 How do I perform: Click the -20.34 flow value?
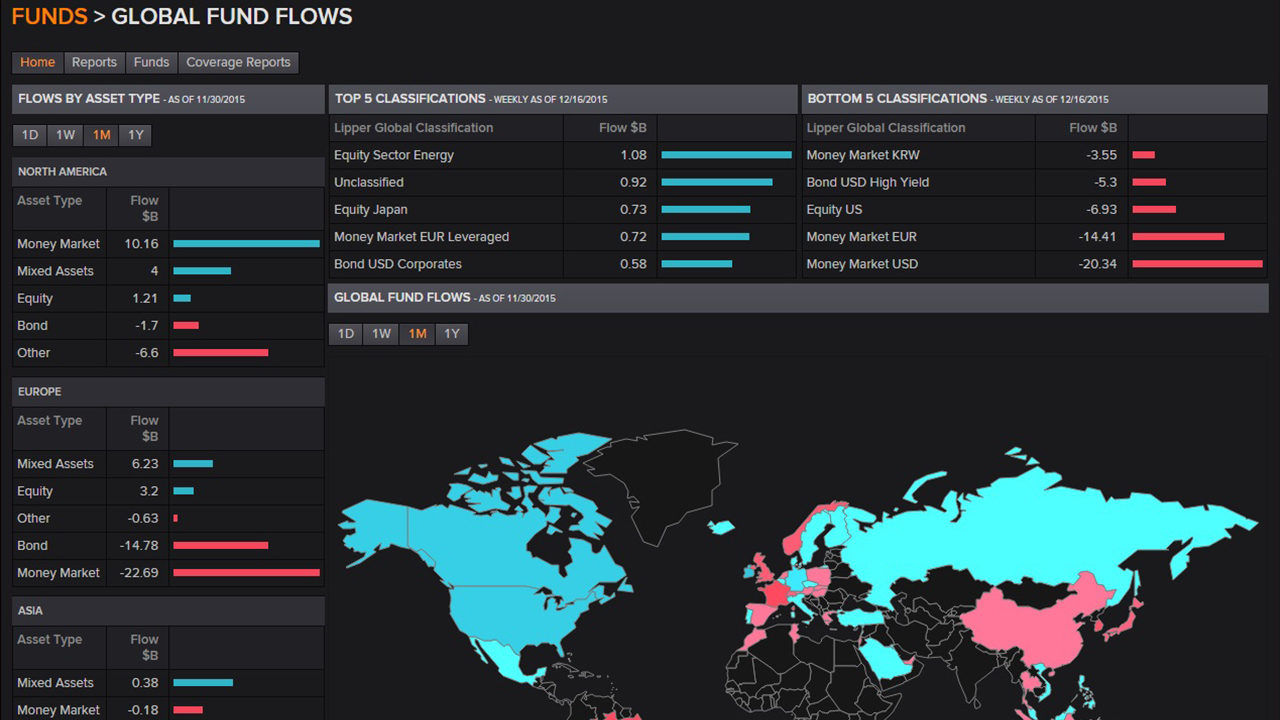[x=1098, y=264]
